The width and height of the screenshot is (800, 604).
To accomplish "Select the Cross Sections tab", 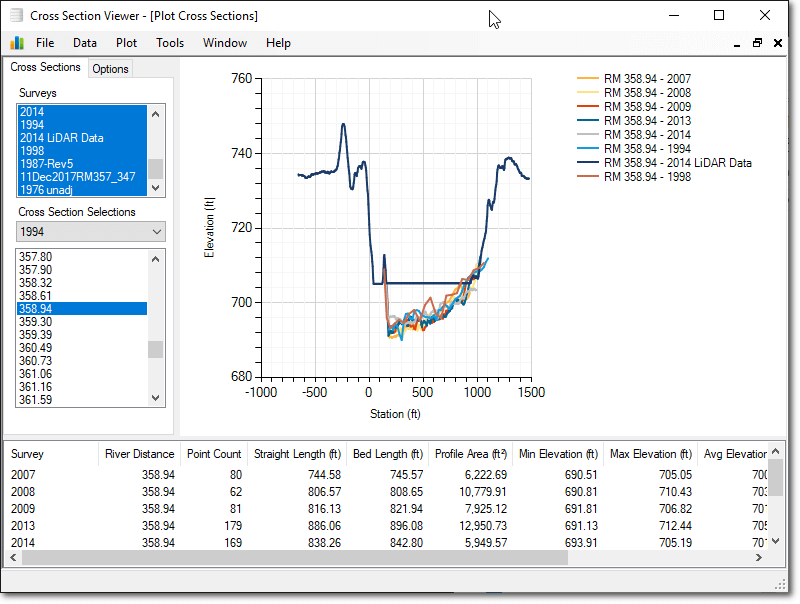I will [45, 68].
